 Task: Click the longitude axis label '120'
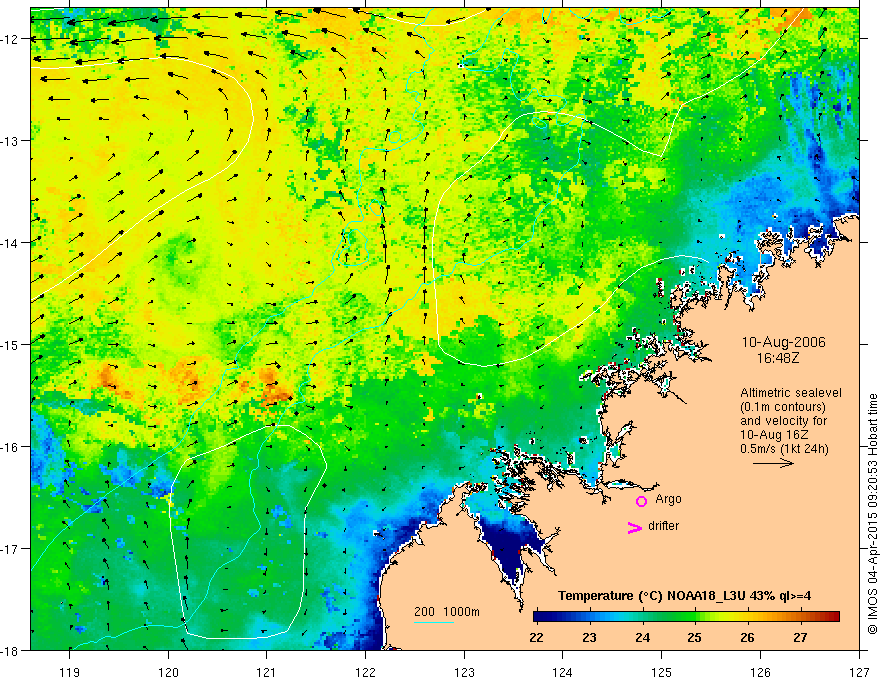168,672
